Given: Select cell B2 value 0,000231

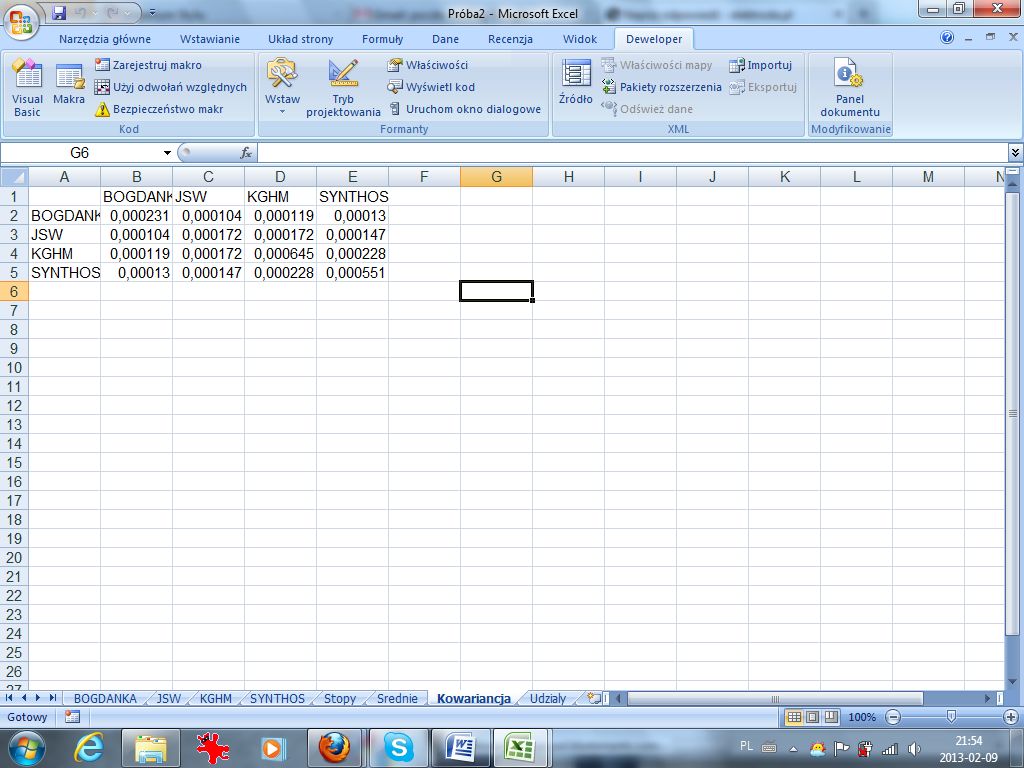Looking at the screenshot, I should click(136, 216).
